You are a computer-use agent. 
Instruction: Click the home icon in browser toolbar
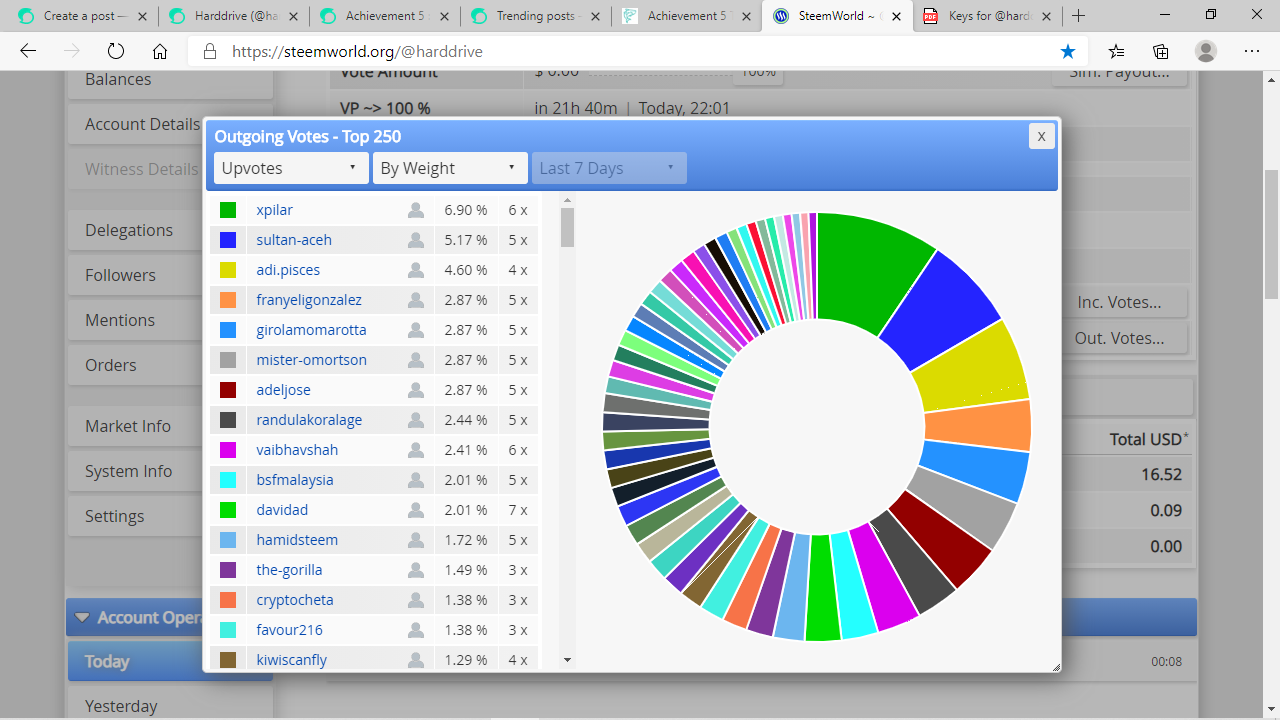159,51
